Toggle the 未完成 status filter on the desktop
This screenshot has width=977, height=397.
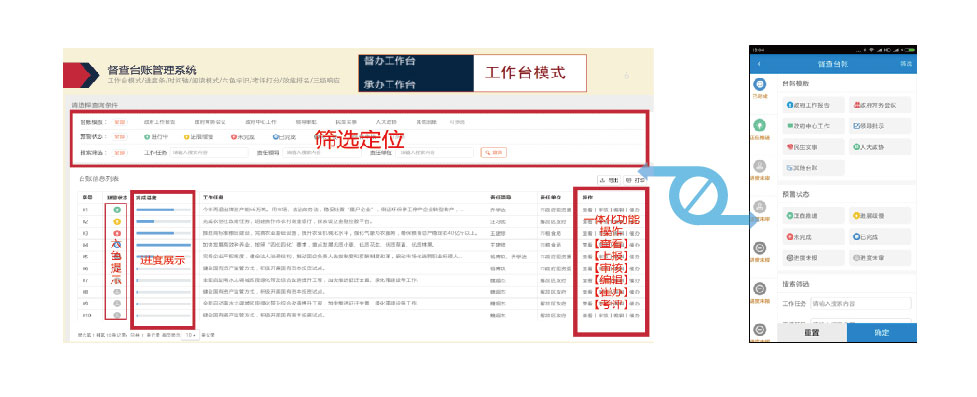coord(242,137)
